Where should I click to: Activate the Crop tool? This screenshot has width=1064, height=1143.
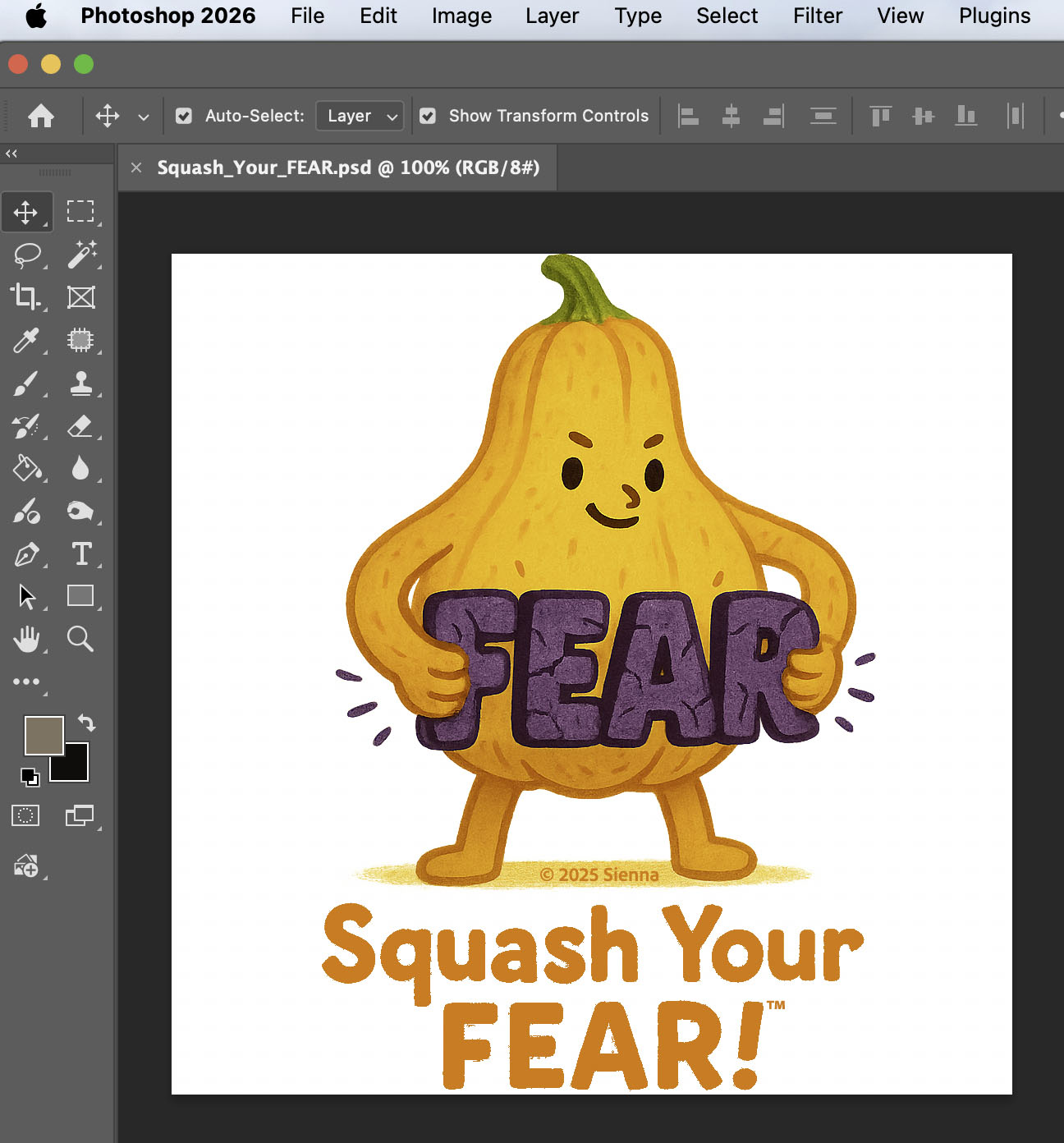coord(26,297)
